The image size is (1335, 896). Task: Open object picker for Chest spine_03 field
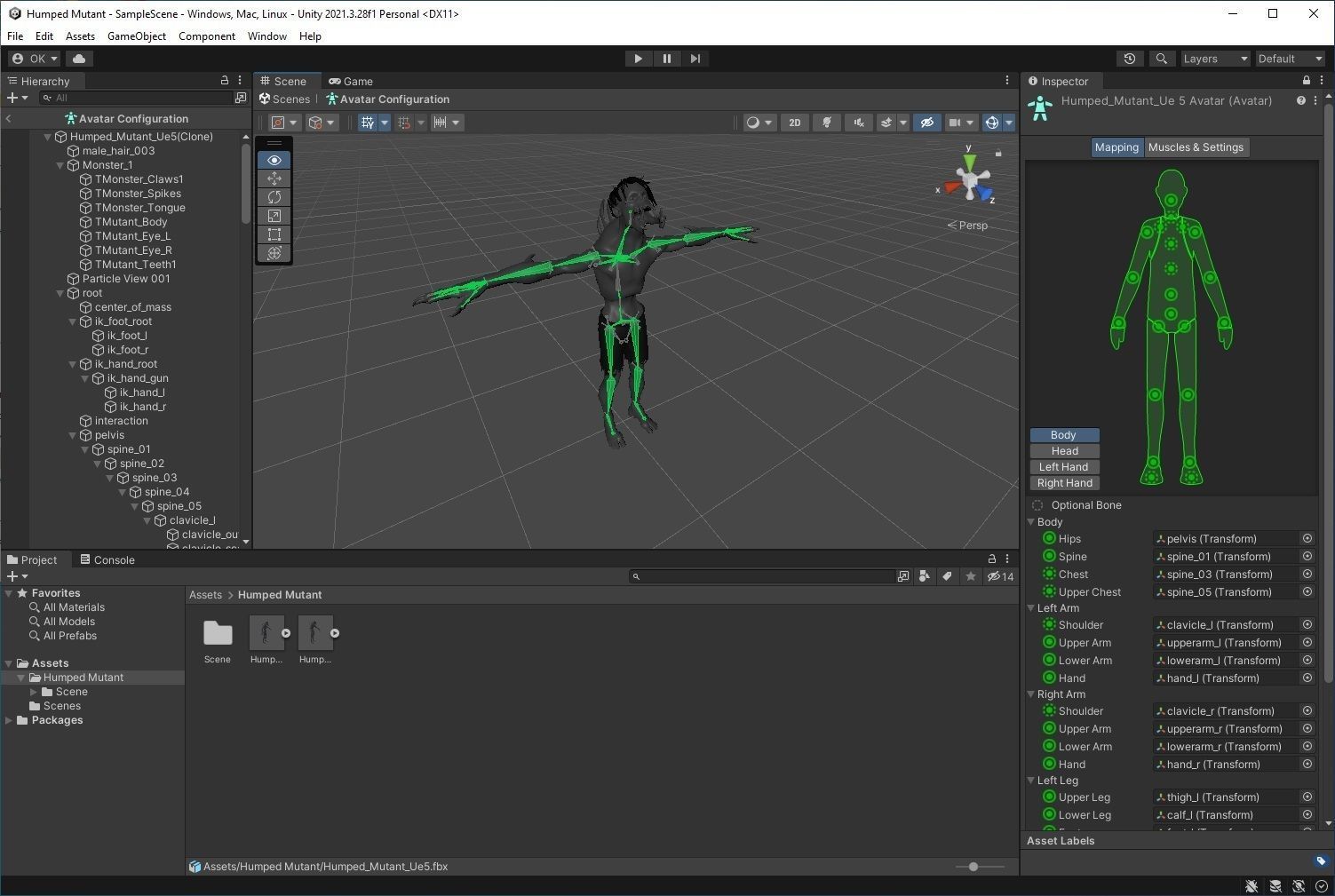click(1307, 575)
